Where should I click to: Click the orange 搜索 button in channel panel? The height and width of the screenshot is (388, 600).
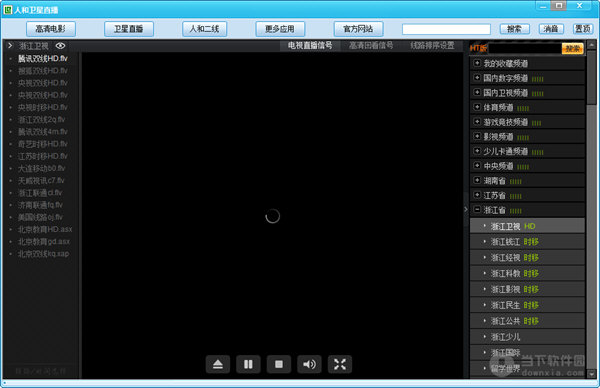tap(572, 49)
